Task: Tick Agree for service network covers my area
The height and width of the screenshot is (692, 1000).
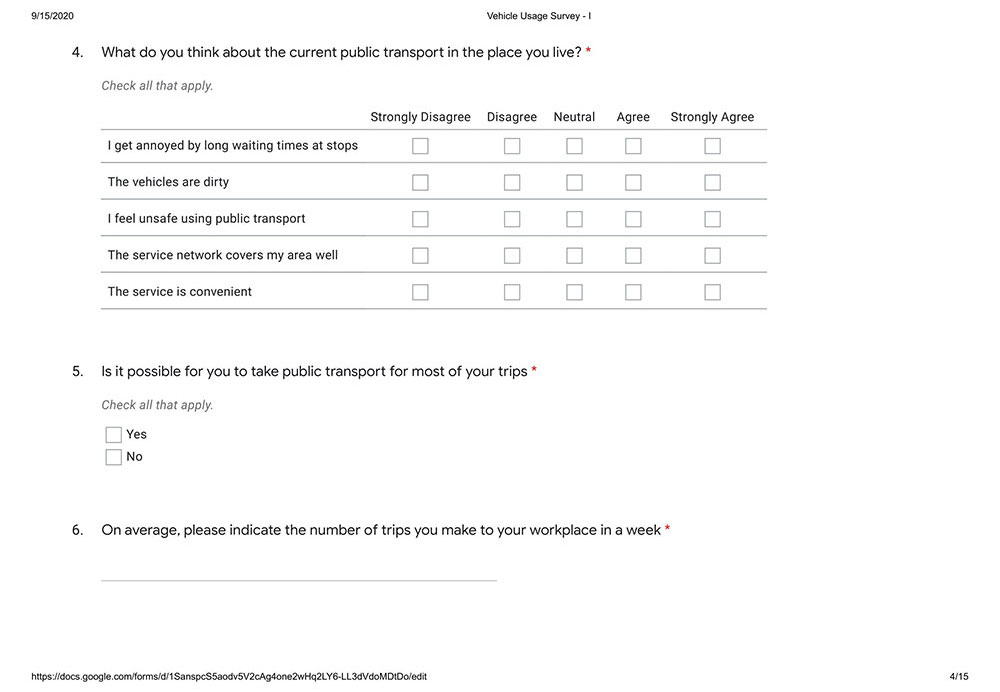Action: pos(633,255)
